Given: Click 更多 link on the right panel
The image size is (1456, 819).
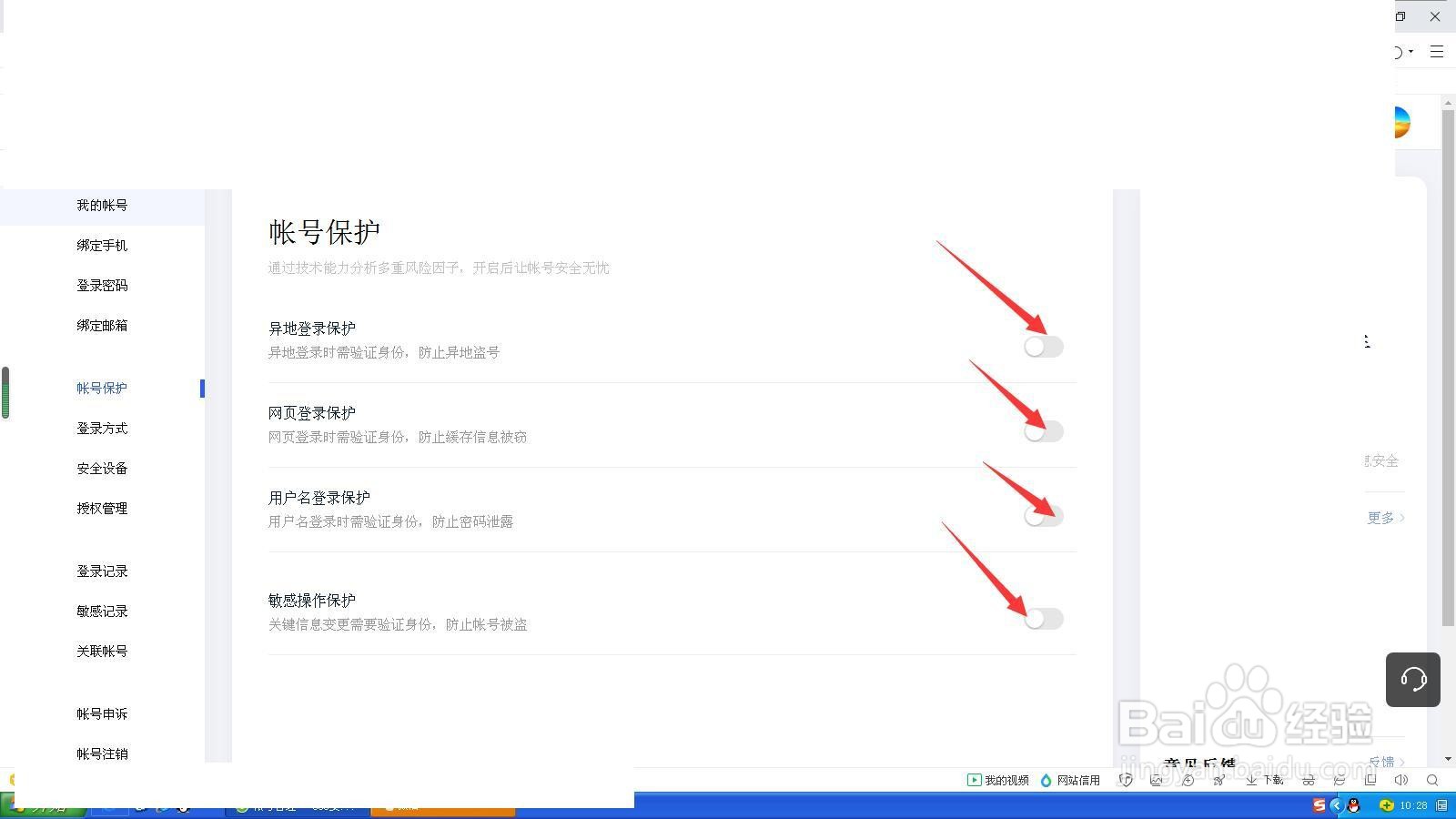Looking at the screenshot, I should tap(1386, 518).
